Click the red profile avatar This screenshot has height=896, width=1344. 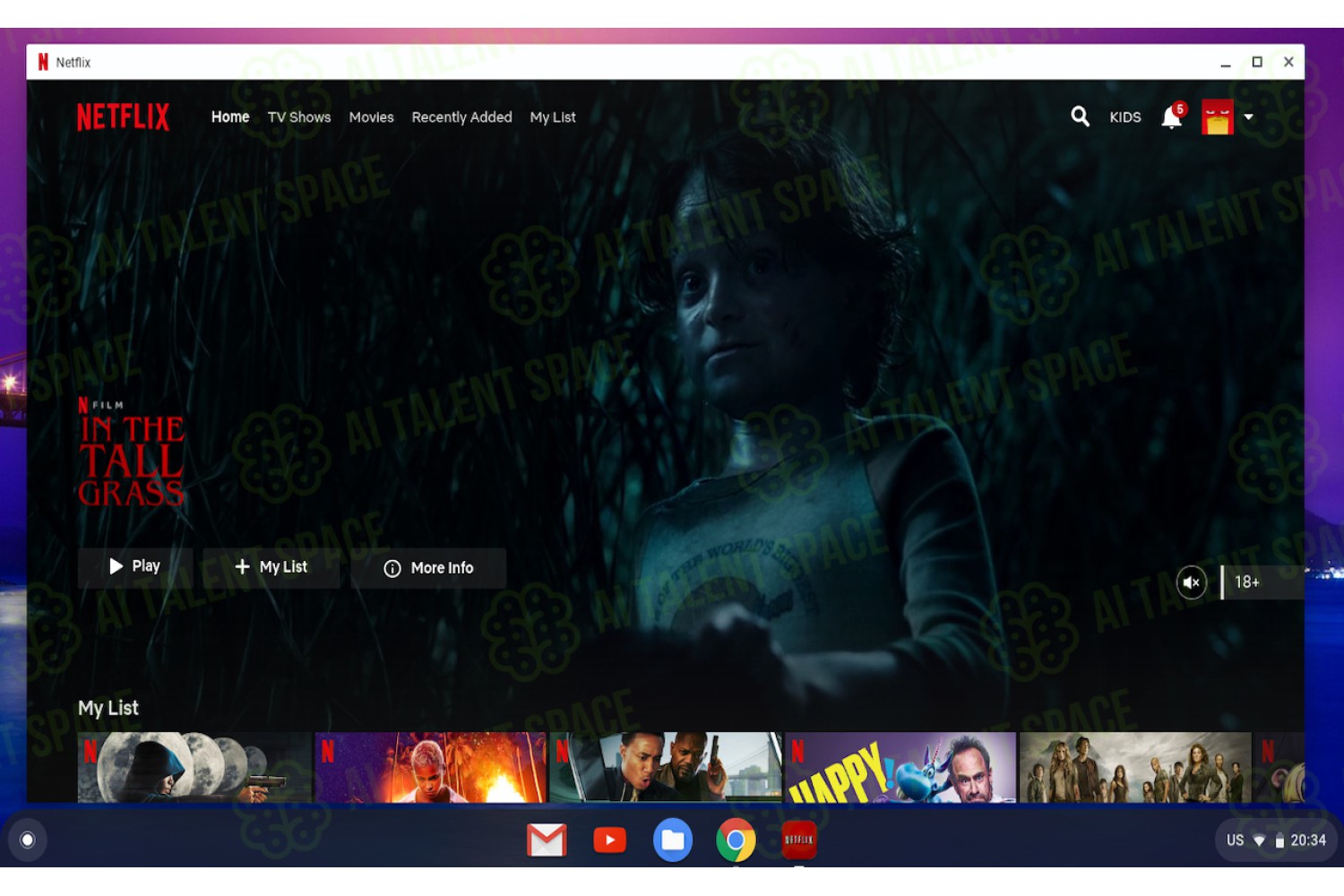(1217, 116)
